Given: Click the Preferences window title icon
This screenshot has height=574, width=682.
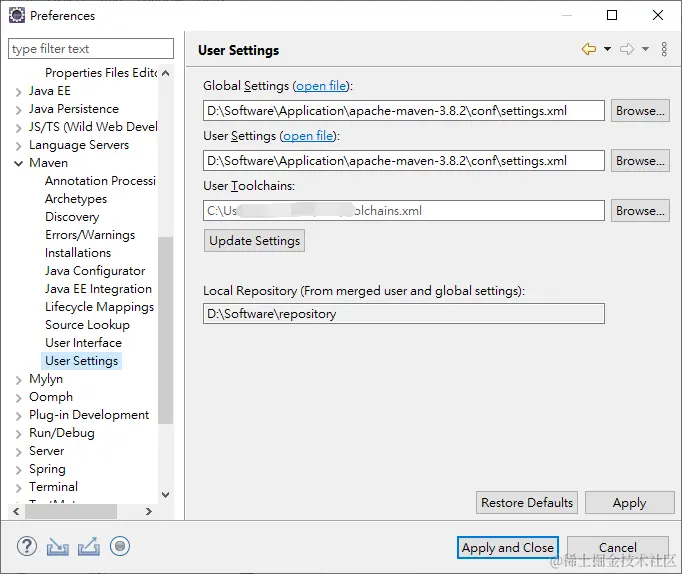Looking at the screenshot, I should 17,15.
